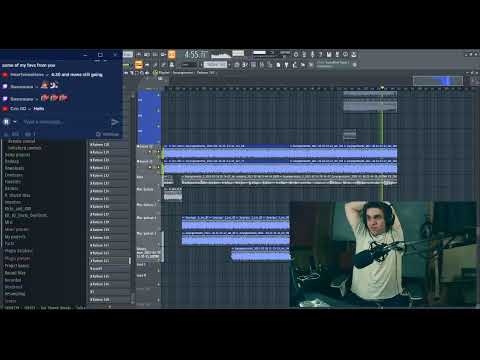The image size is (480, 360).
Task: Click the pause icon in the chat window
Action: tap(6, 122)
